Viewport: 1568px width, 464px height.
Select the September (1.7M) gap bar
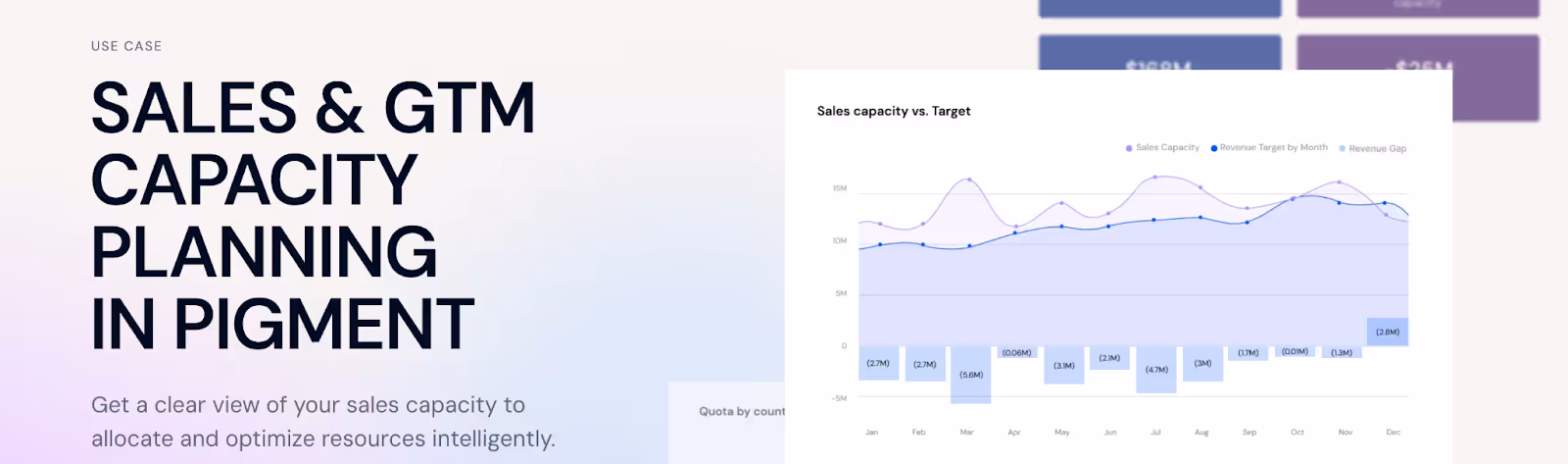click(1249, 353)
